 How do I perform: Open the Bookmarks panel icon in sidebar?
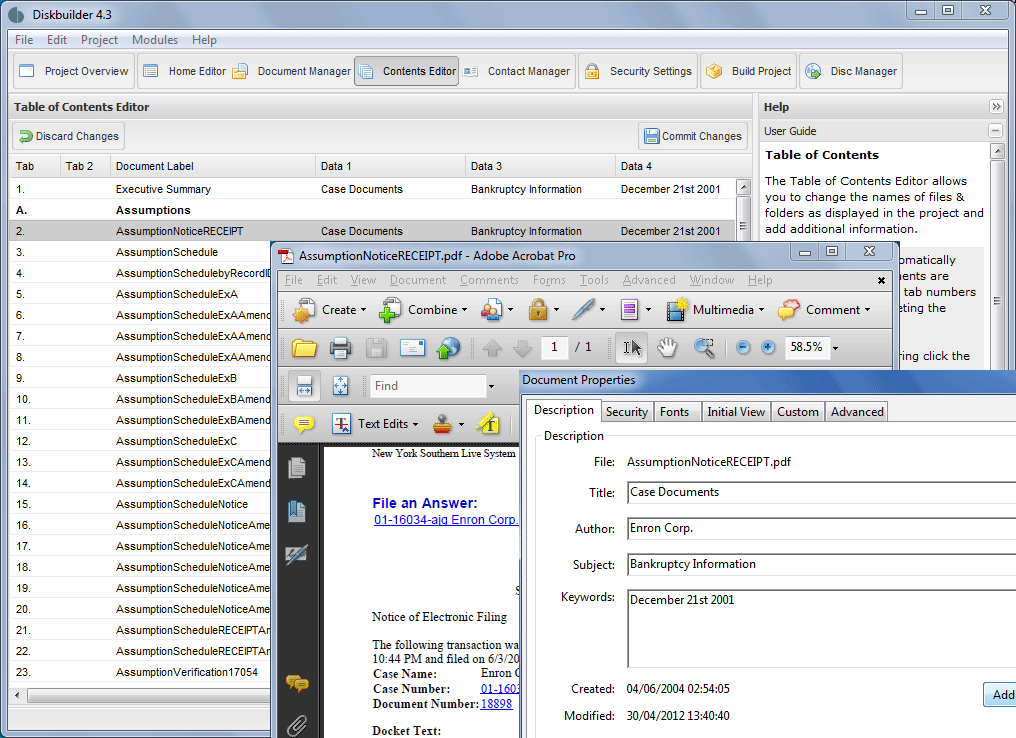(297, 511)
